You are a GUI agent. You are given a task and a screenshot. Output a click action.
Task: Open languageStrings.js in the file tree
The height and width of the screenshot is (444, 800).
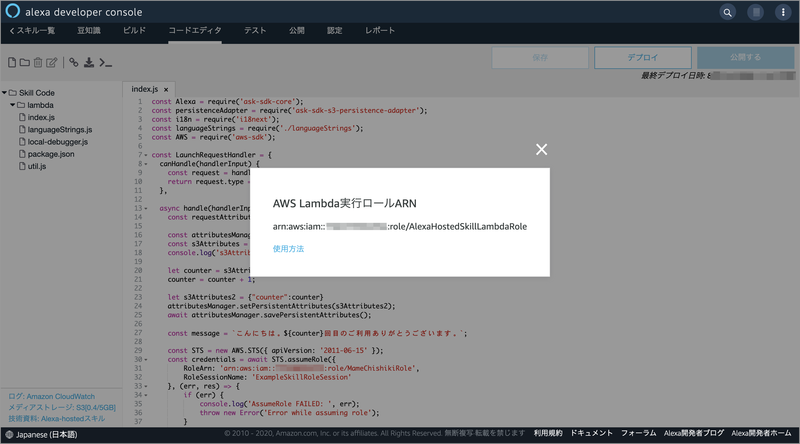[x=60, y=130]
